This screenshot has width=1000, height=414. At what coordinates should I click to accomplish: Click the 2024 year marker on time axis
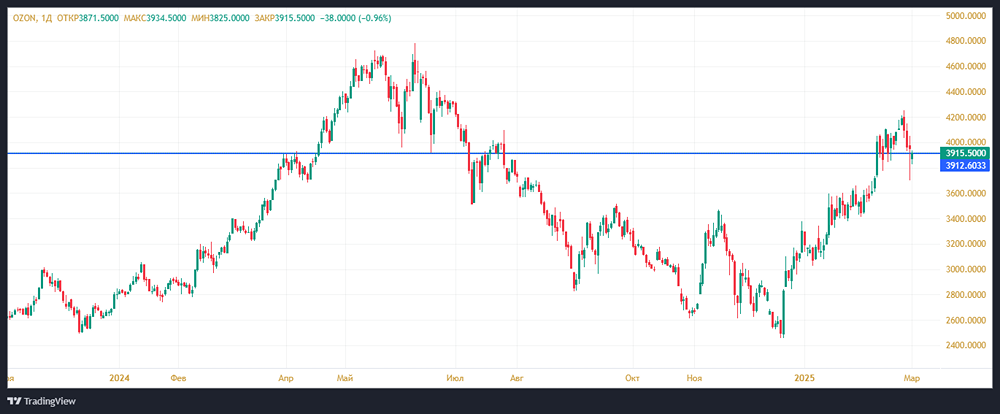119,378
